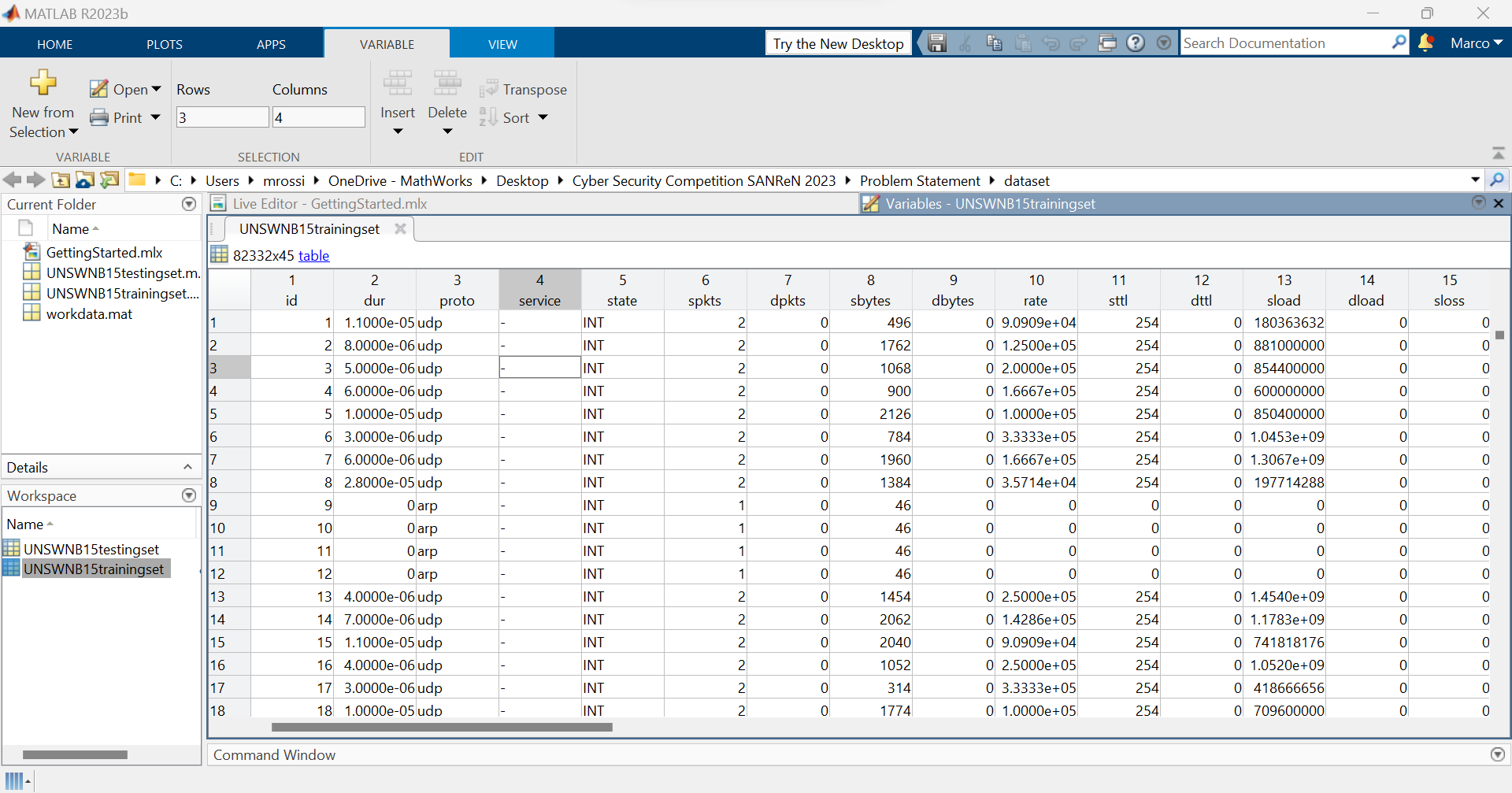
Task: Expand the Delete dropdown arrow
Action: tap(447, 132)
